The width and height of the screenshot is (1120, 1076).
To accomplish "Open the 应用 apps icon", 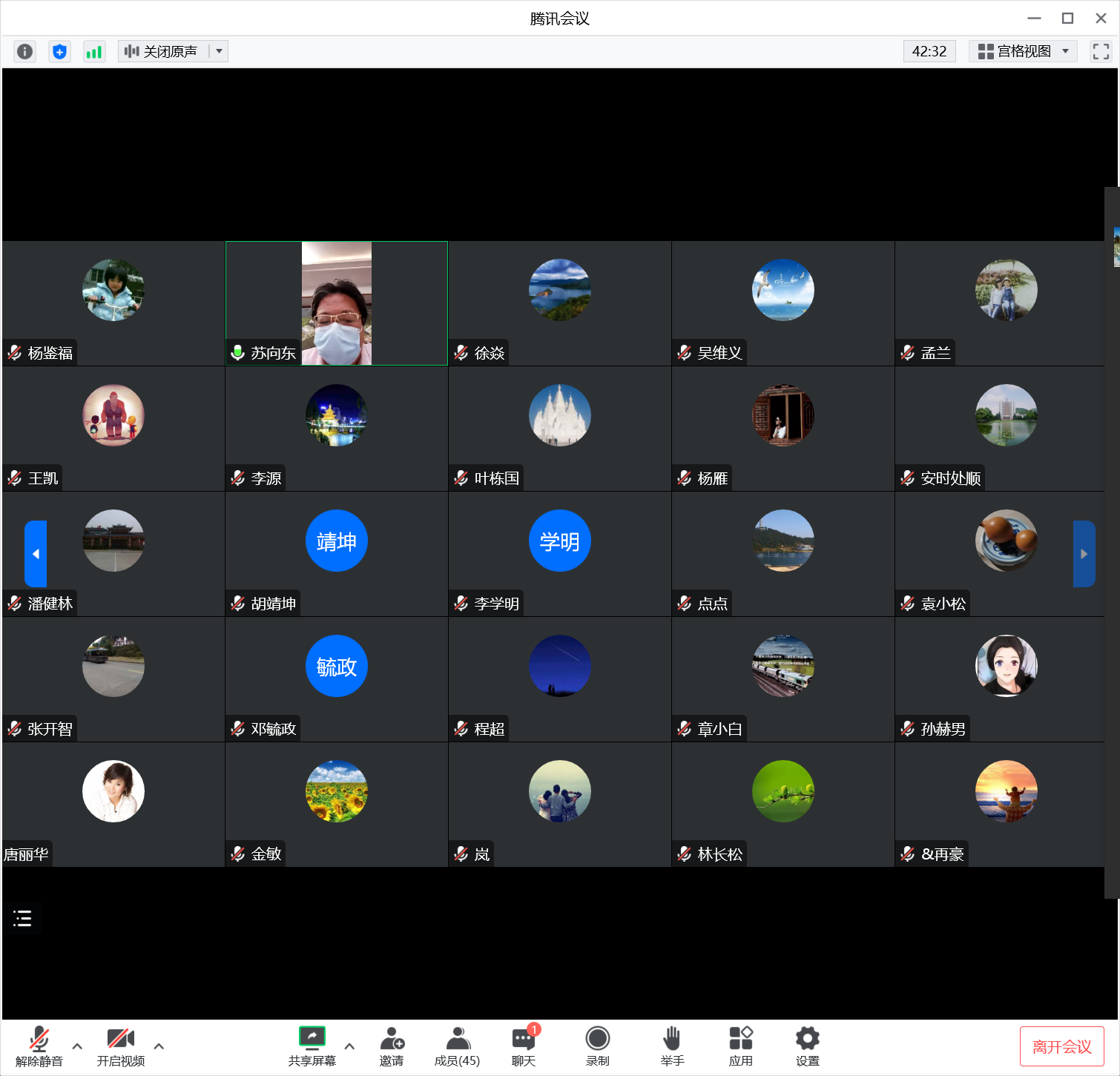I will pos(740,1046).
